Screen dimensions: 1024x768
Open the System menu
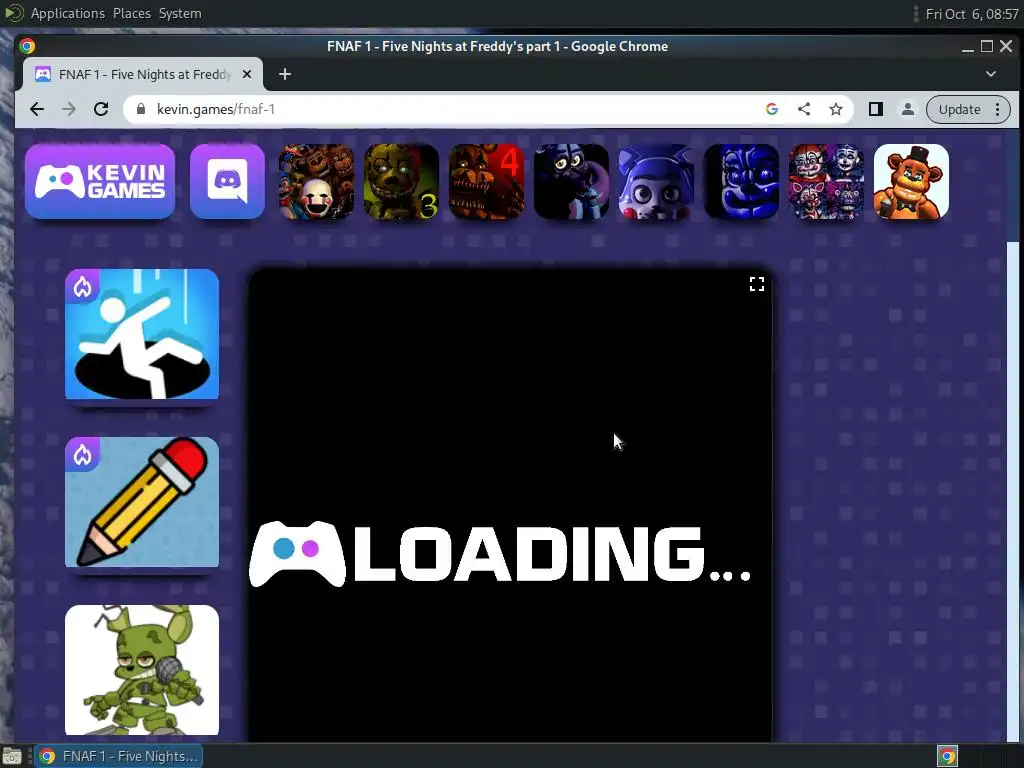pos(180,13)
